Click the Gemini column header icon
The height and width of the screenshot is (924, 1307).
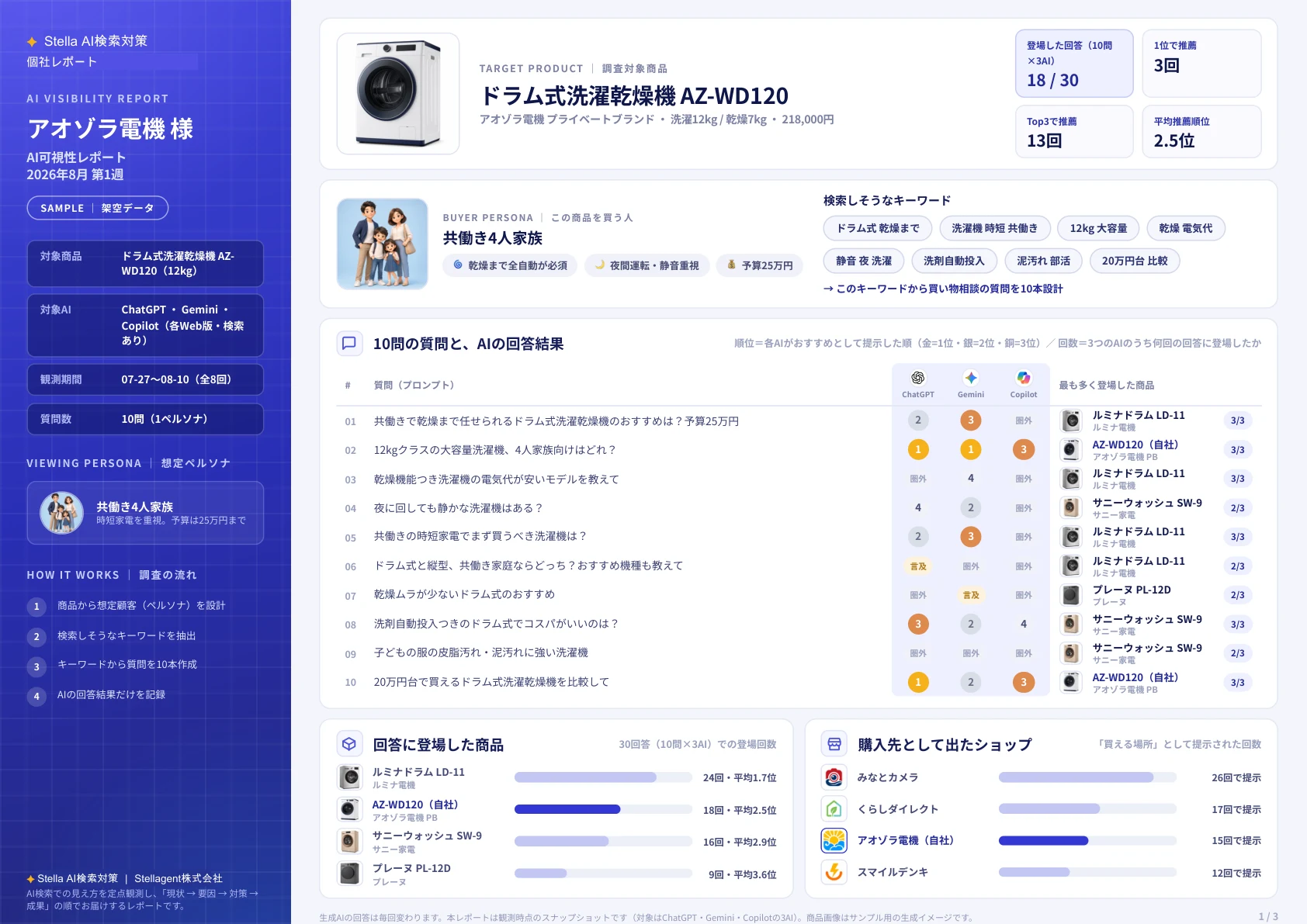tap(971, 378)
